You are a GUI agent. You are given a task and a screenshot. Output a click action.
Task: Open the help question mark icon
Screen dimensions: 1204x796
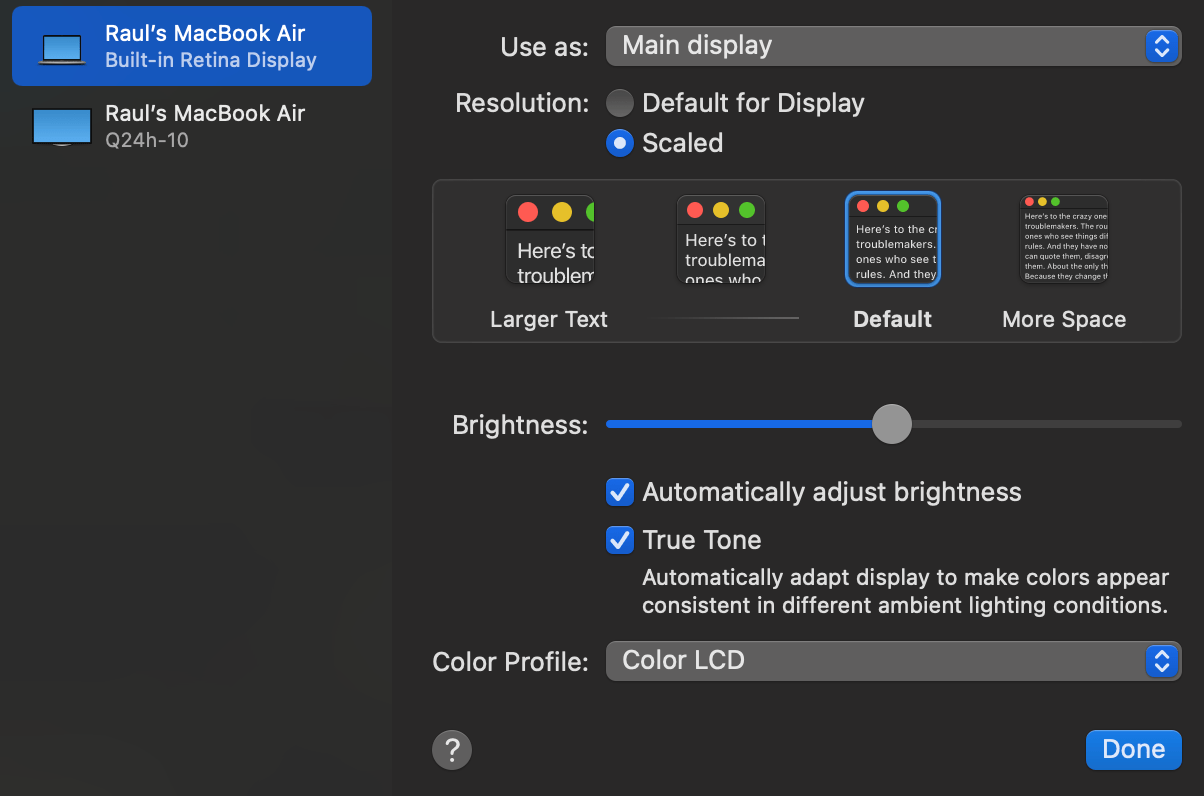(x=451, y=748)
